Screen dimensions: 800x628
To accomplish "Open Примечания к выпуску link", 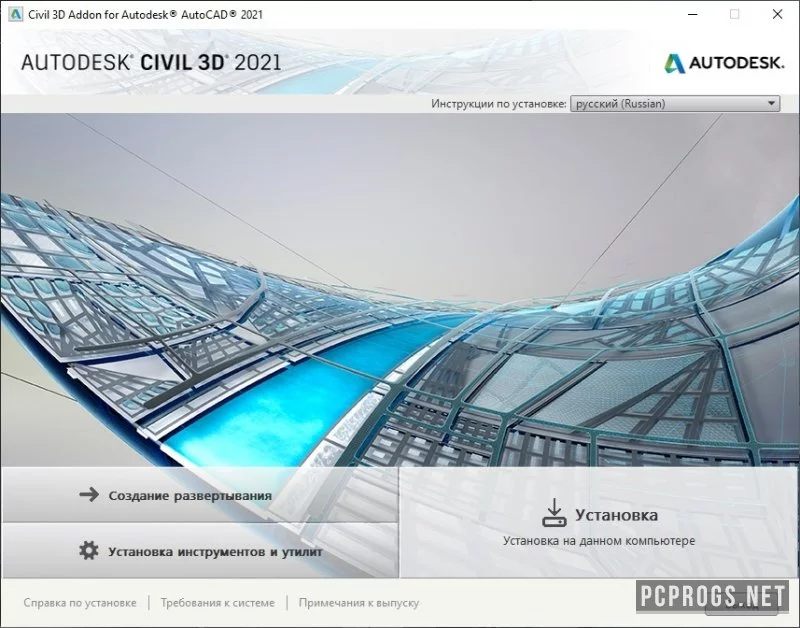I will point(359,602).
